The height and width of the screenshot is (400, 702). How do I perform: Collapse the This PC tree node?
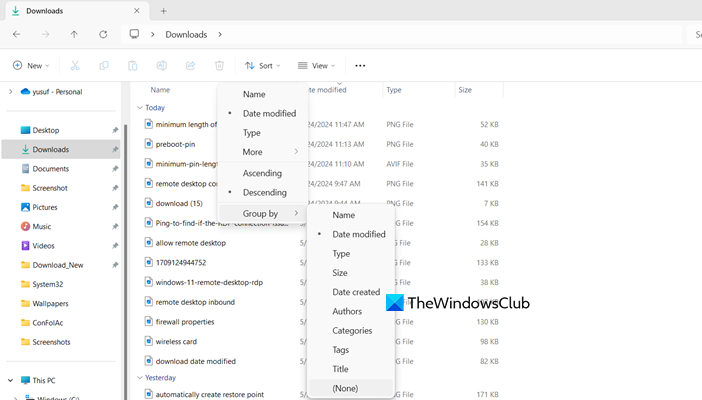coord(10,380)
